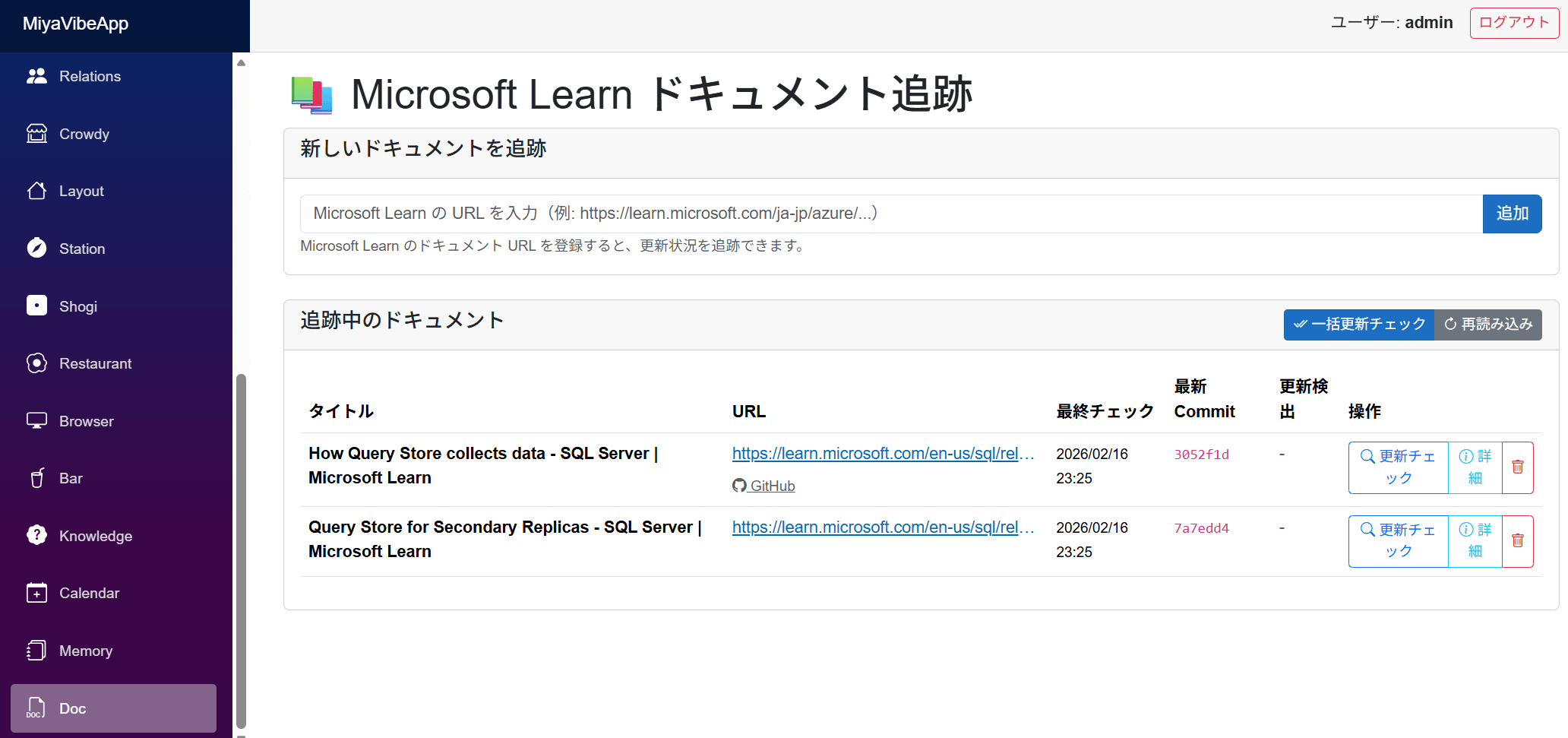Open the Knowledge sidebar entry

click(114, 536)
